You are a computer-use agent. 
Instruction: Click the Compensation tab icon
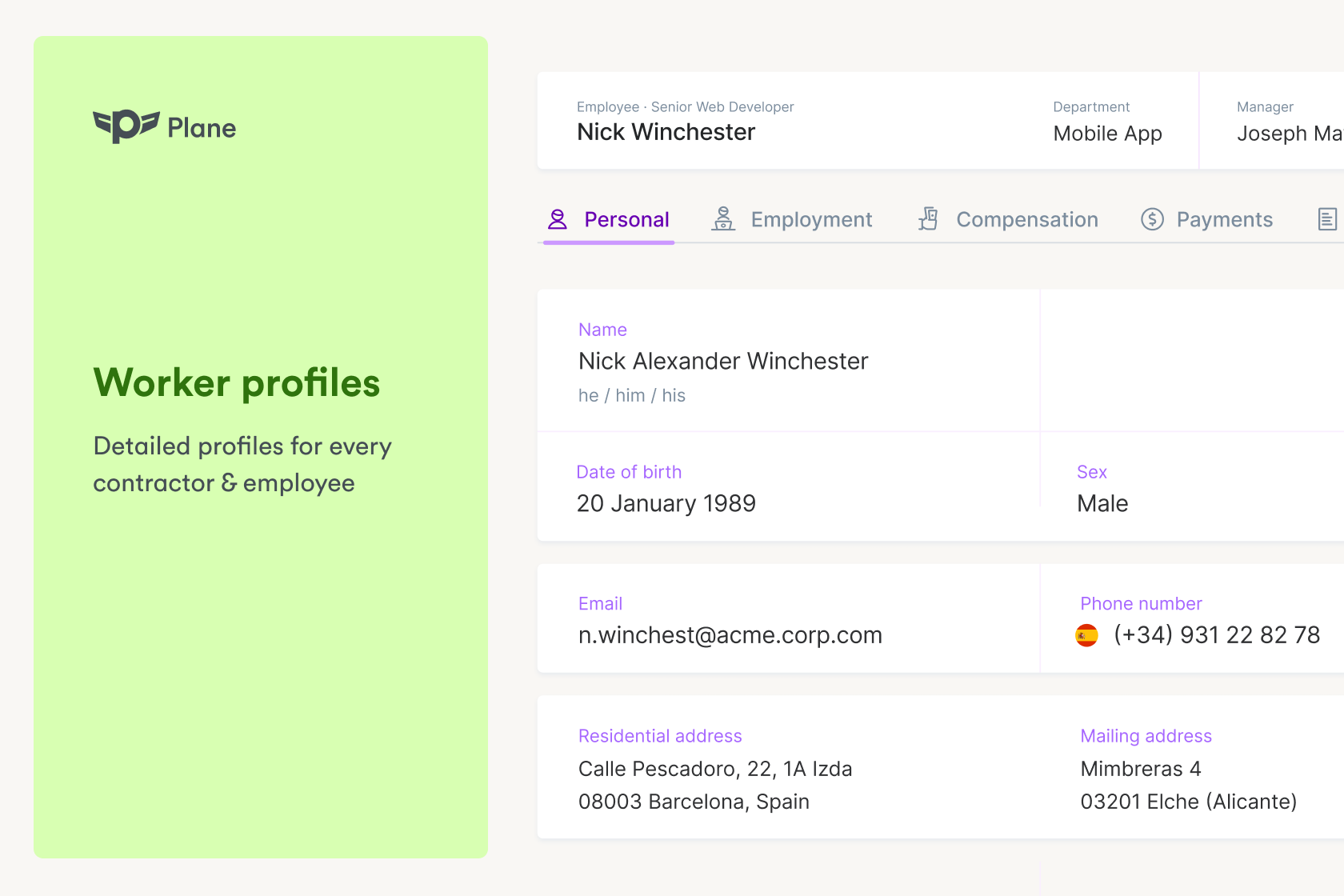point(928,219)
